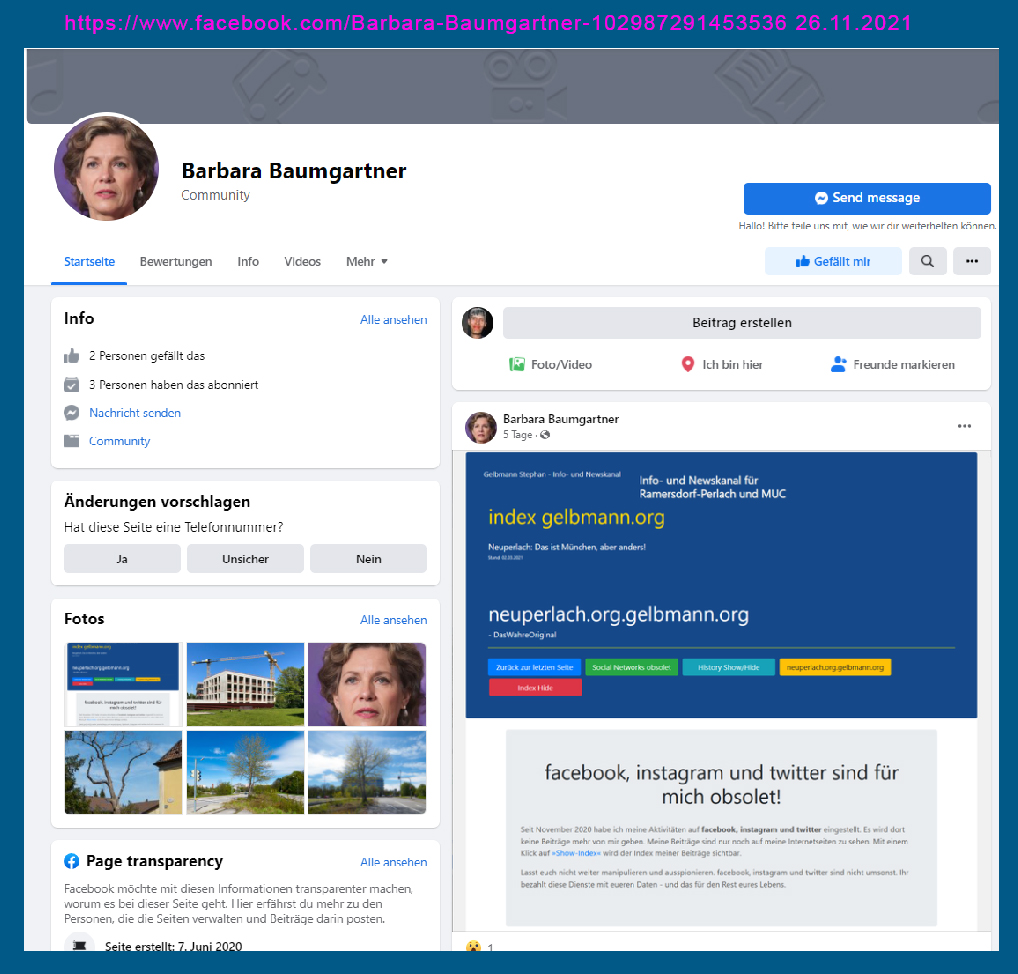Click the subscribers checkmark icon in Info
This screenshot has height=974, width=1018.
click(71, 384)
